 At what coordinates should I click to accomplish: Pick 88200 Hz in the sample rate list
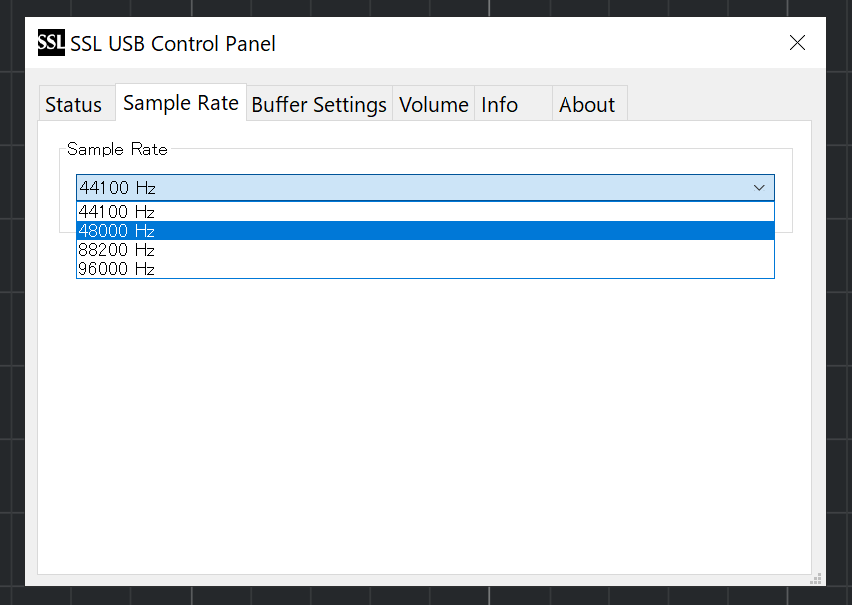coord(425,250)
